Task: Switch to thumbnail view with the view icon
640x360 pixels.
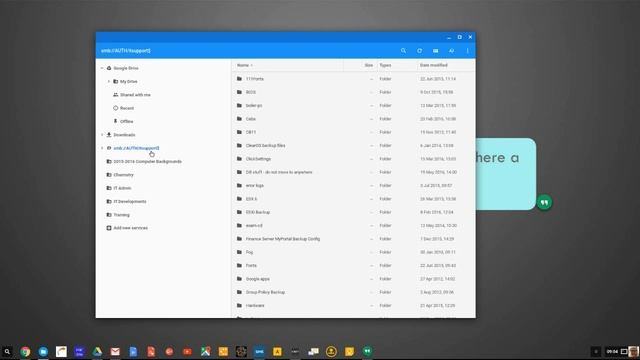Action: 436,51
